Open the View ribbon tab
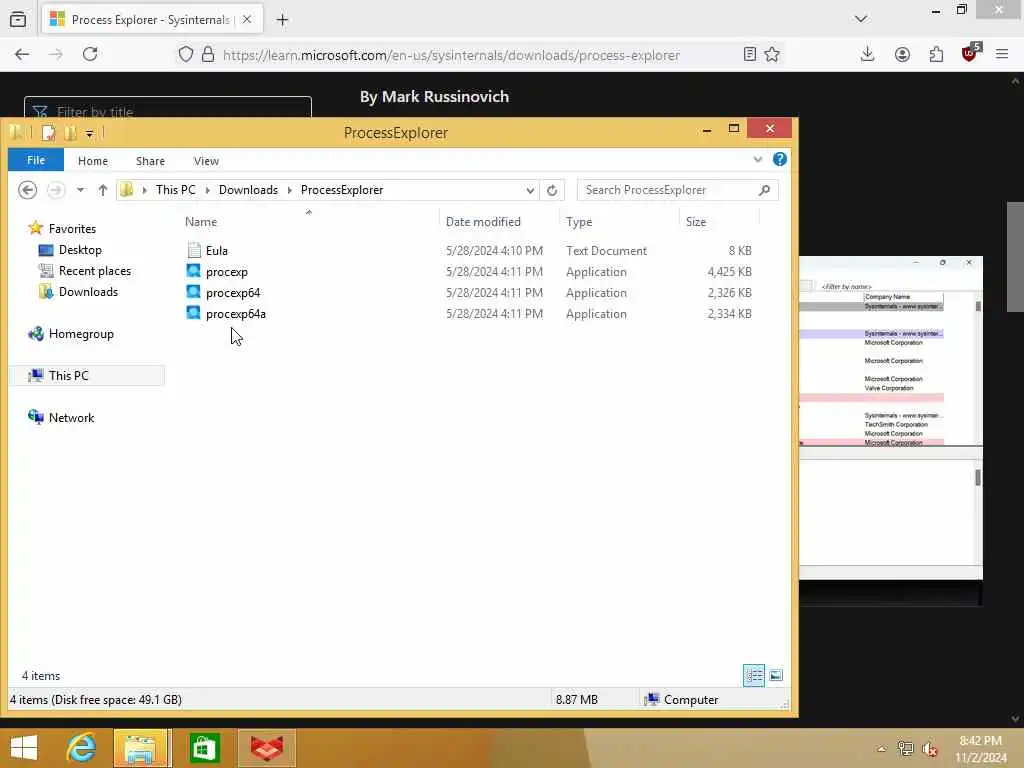 [206, 161]
